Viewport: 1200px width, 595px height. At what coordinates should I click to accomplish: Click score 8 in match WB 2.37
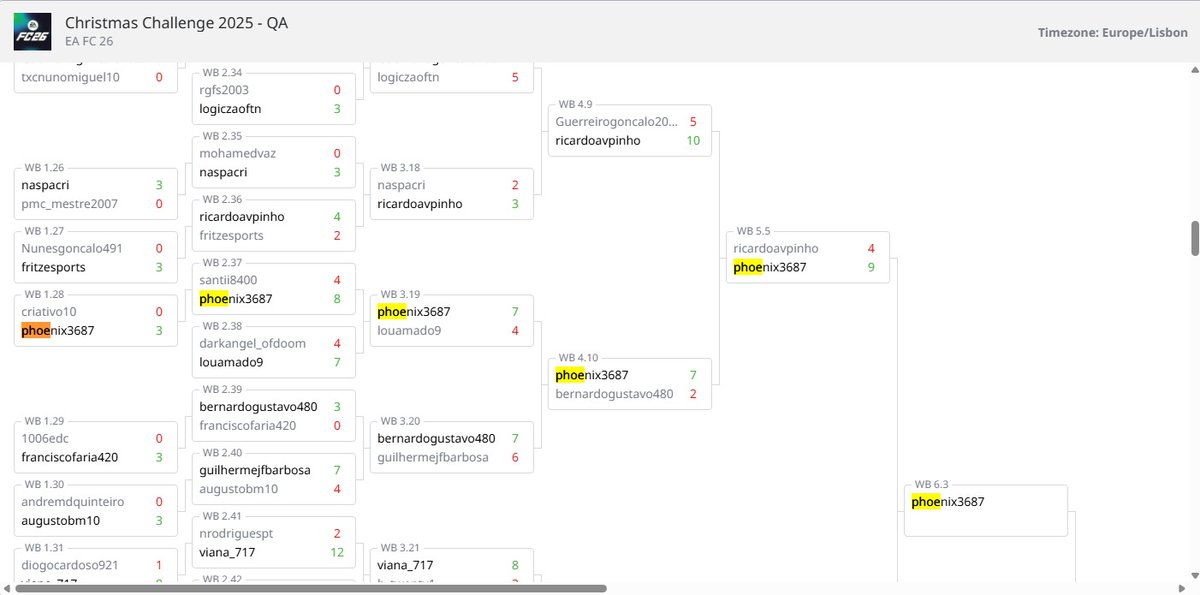(x=337, y=299)
